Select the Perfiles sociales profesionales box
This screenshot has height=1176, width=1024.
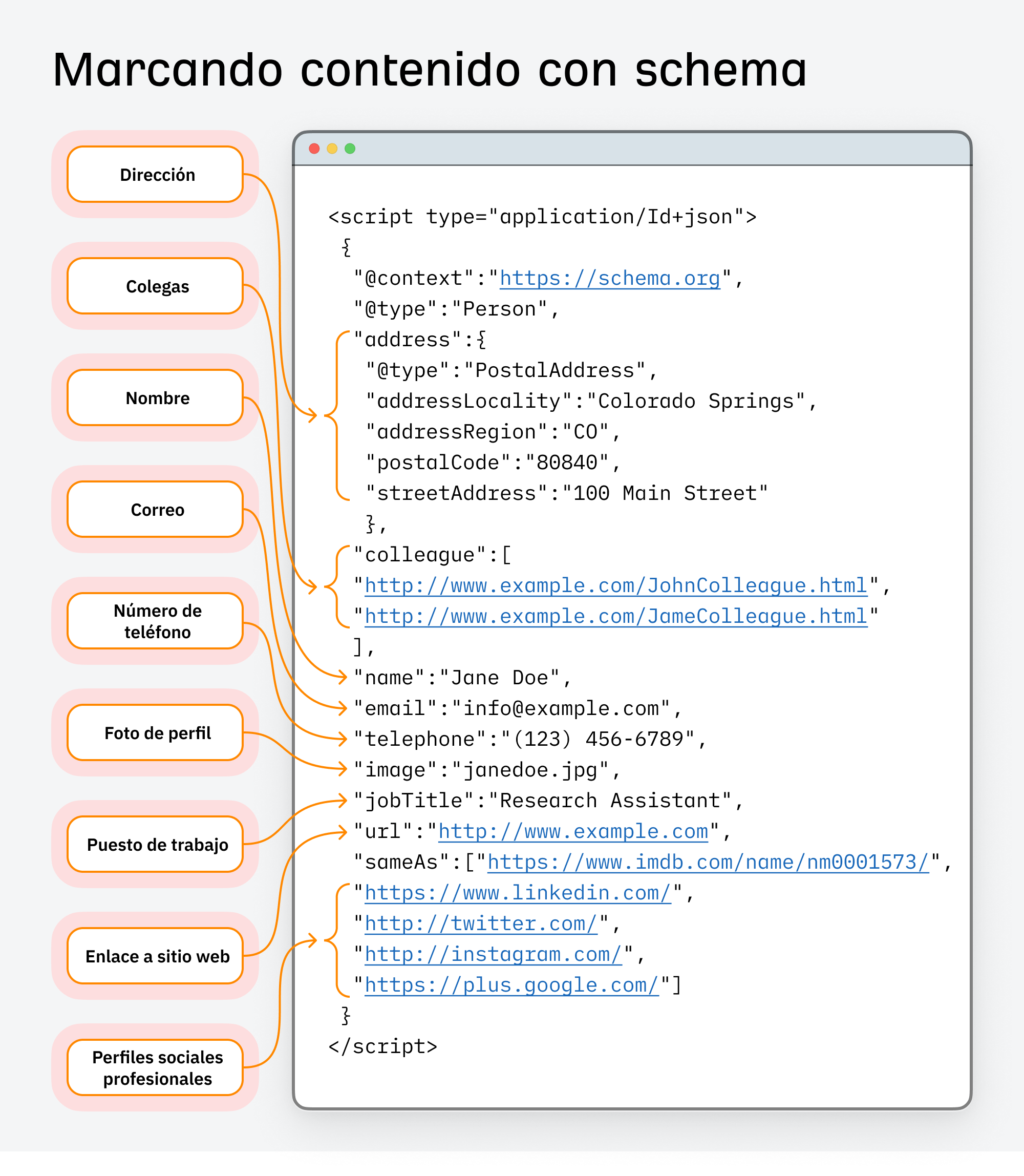[x=155, y=1067]
